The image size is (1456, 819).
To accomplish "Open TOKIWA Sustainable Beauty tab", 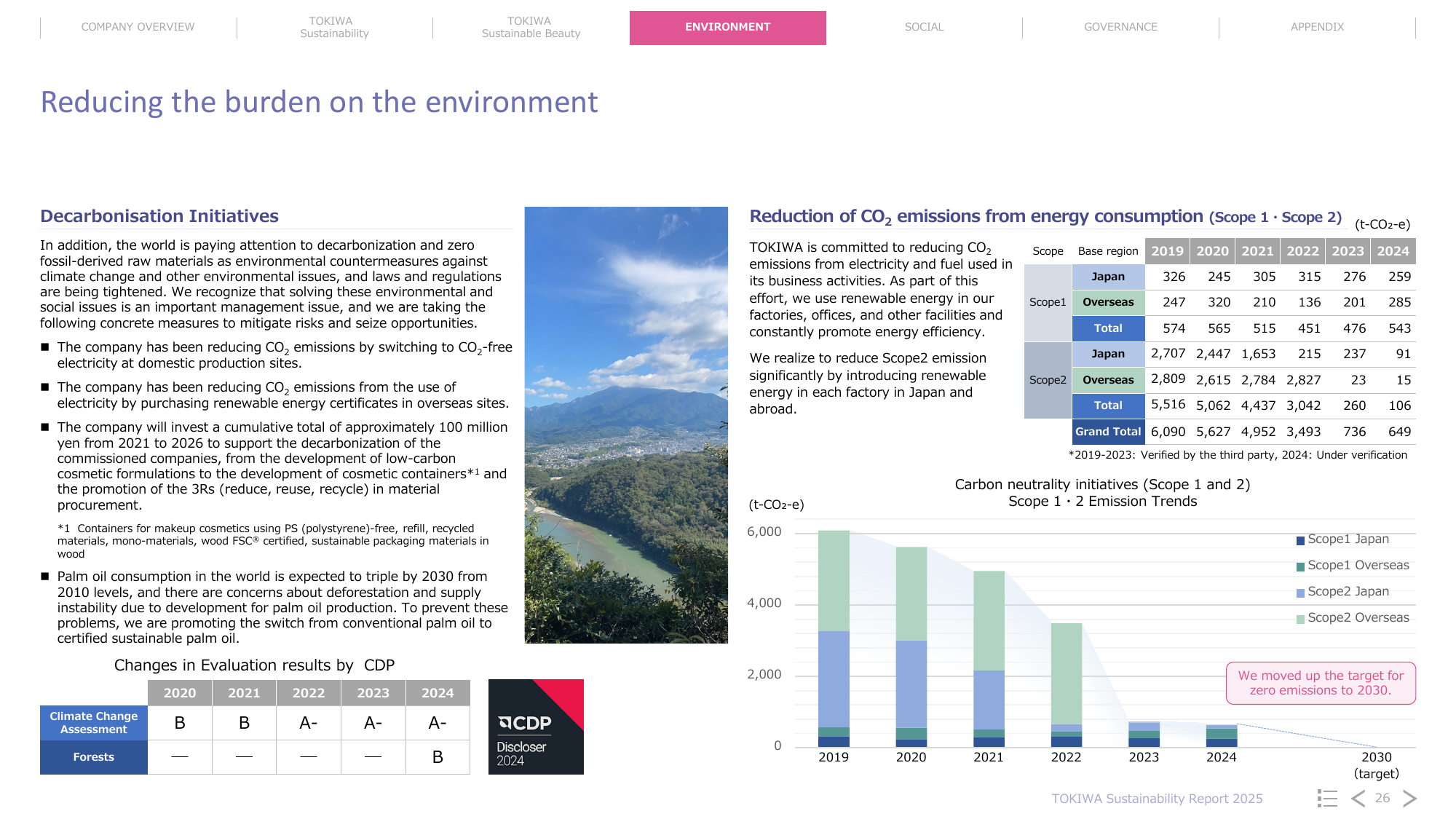I will point(531,27).
